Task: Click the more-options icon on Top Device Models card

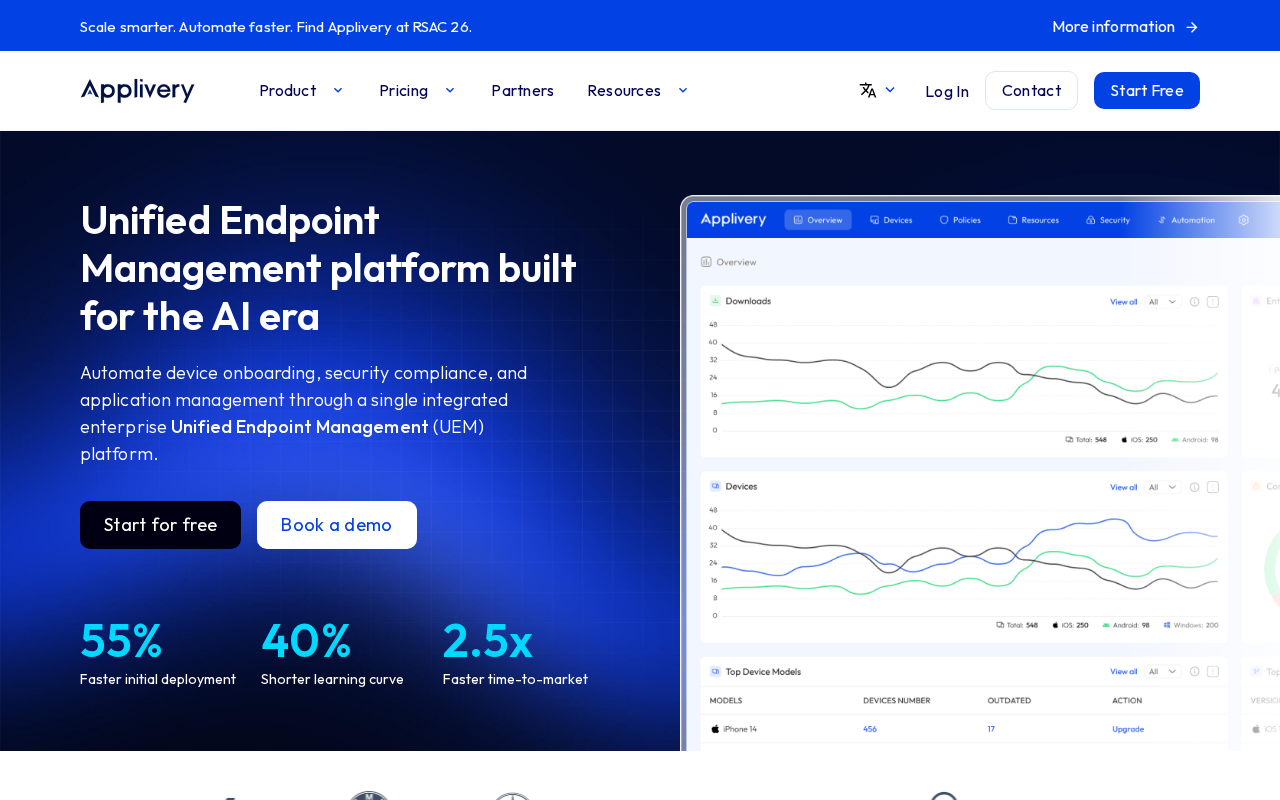Action: click(x=1213, y=671)
